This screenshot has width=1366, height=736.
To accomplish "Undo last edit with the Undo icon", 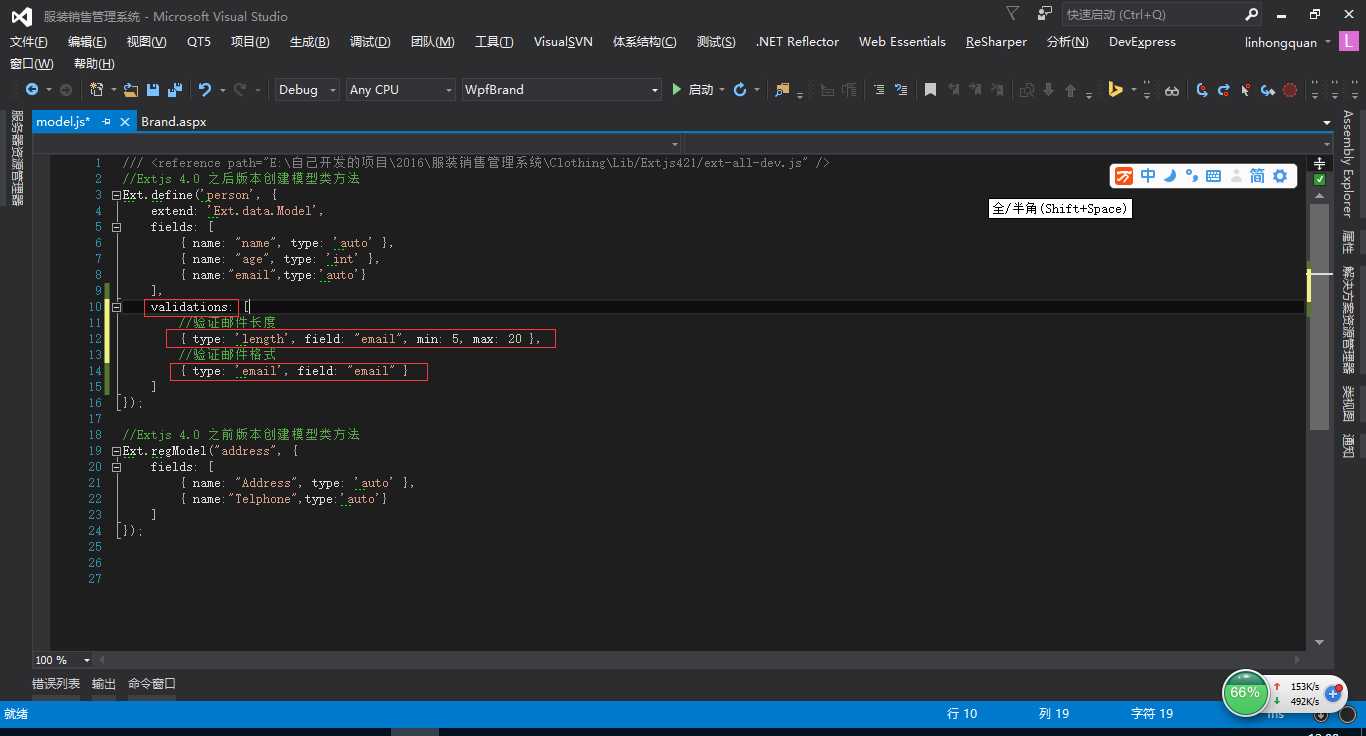I will 205,90.
